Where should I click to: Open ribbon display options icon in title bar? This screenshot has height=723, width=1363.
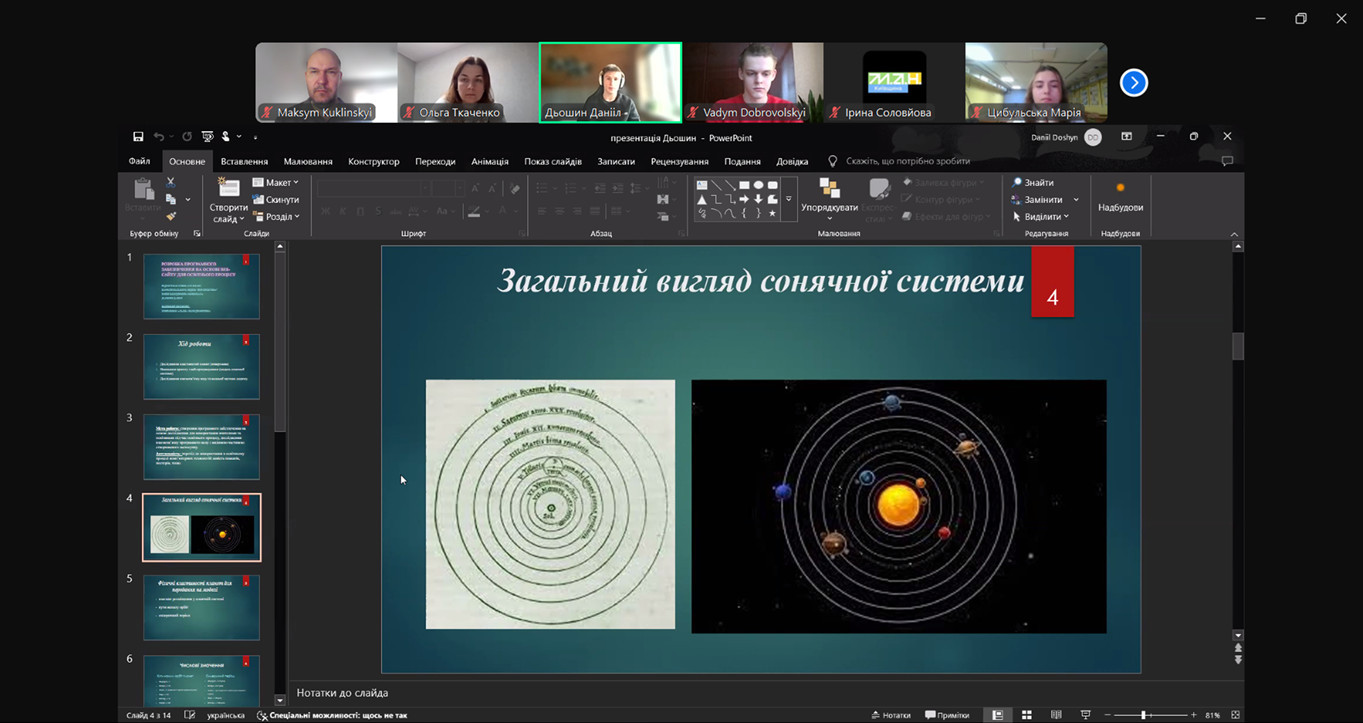[1127, 137]
